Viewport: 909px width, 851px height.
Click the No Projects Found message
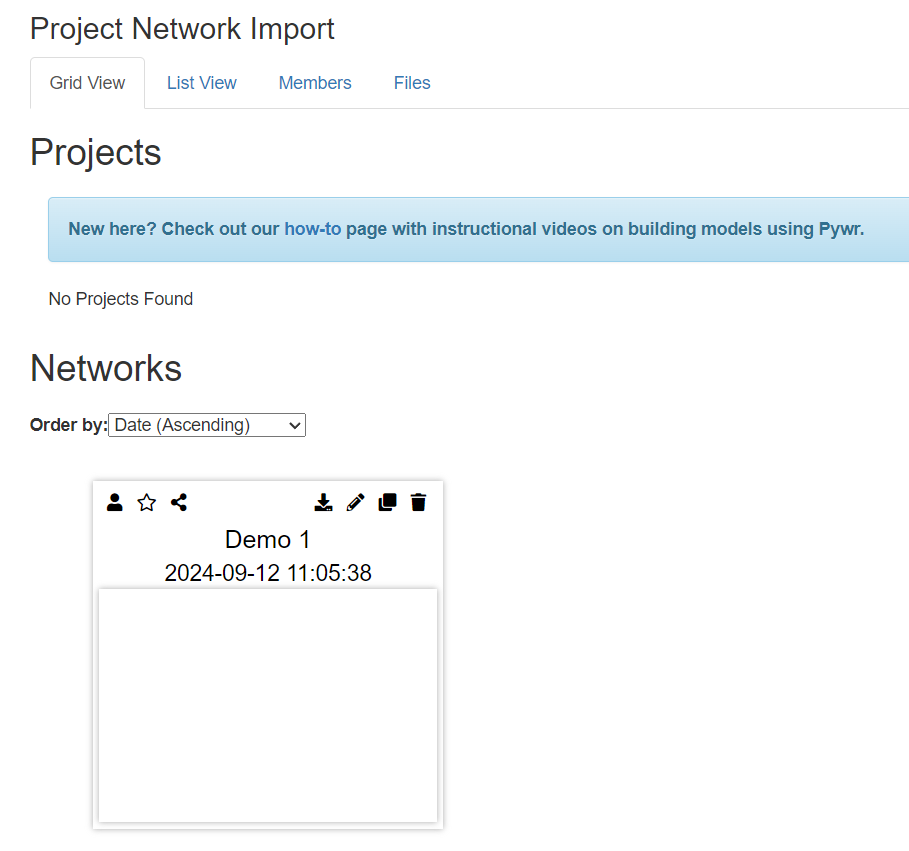pyautogui.click(x=120, y=299)
